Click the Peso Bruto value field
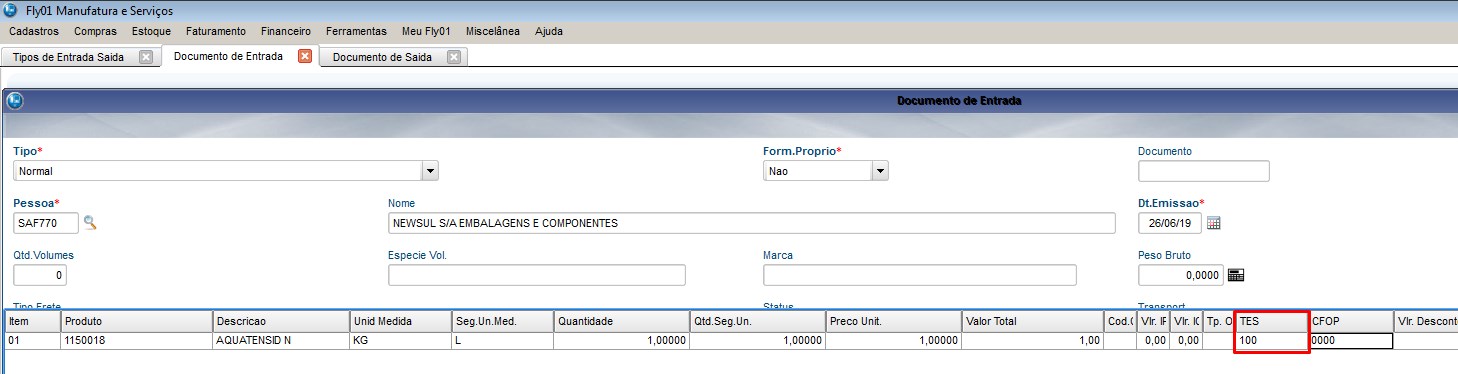 [x=1181, y=275]
